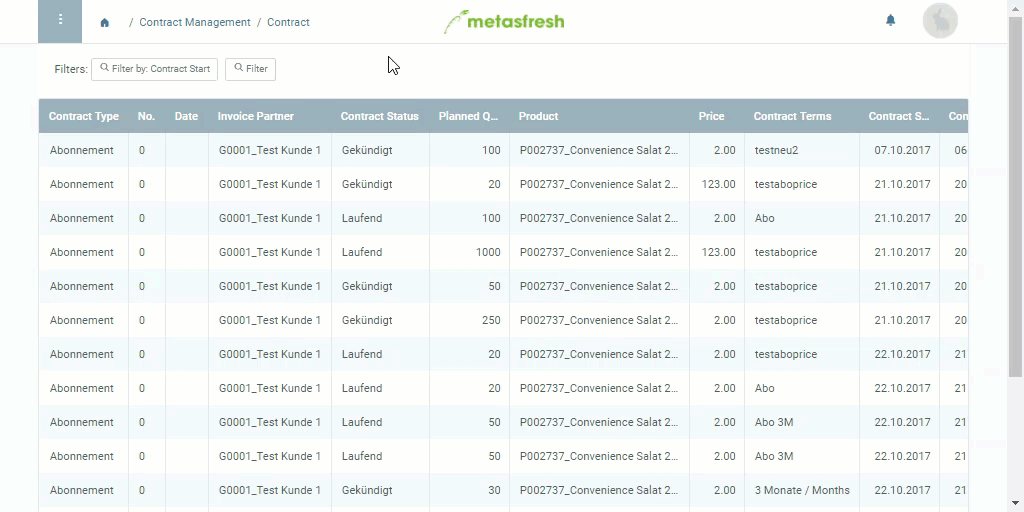Click Laufend status in the 1000 quantity row
The image size is (1024, 512).
tap(380, 252)
